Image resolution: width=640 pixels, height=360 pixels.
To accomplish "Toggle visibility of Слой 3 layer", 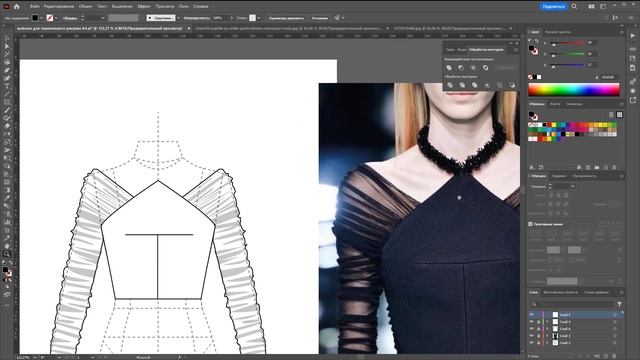I will [x=531, y=336].
